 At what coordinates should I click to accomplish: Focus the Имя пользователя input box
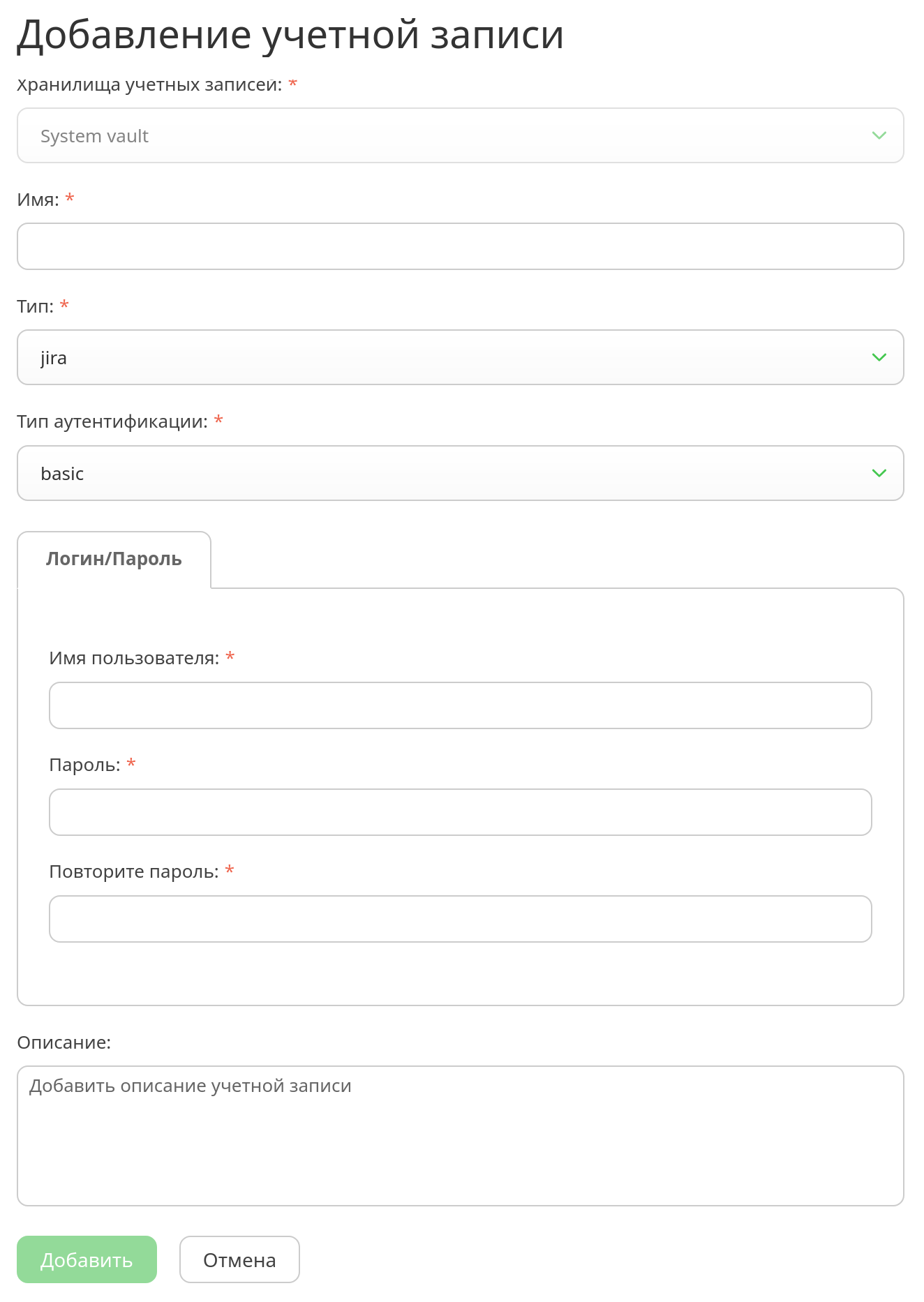[x=461, y=705]
